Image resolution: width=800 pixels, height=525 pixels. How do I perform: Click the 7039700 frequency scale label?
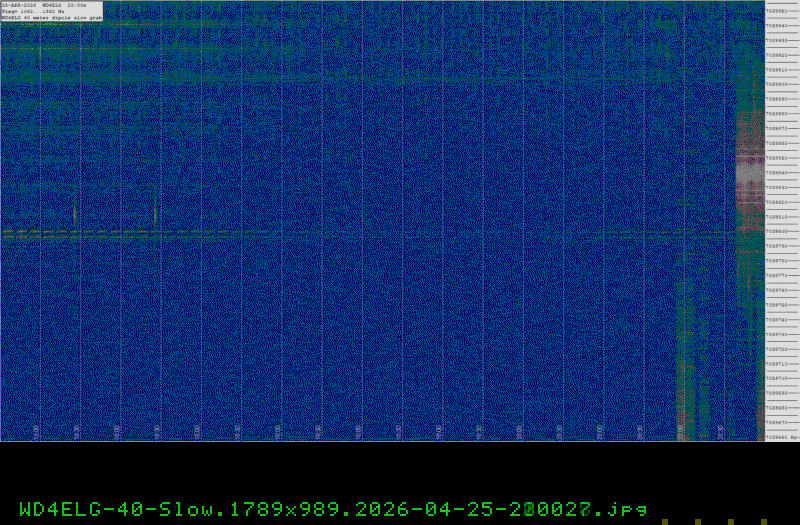(777, 379)
